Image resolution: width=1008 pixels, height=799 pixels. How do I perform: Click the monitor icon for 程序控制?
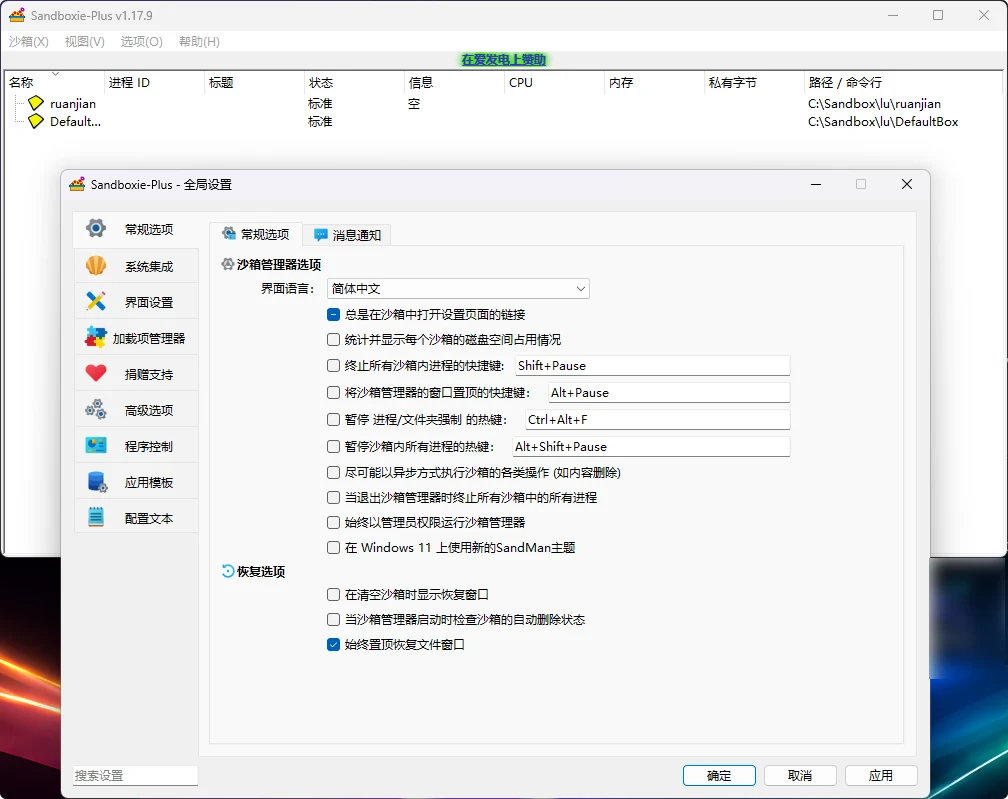click(96, 445)
